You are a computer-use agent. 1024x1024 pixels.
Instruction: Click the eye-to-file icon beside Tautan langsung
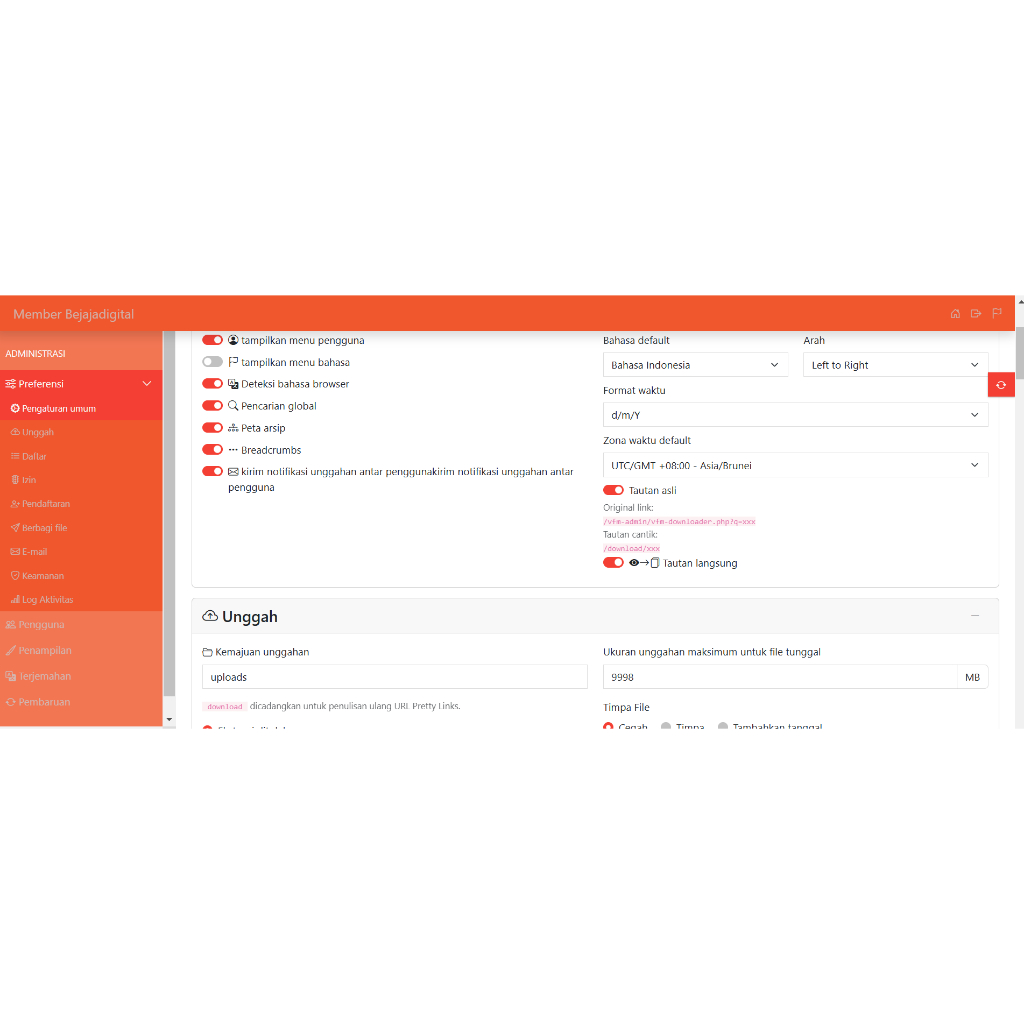pyautogui.click(x=644, y=563)
